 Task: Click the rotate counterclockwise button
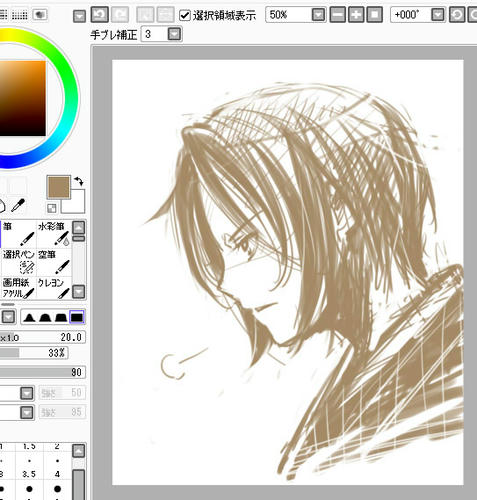[x=457, y=15]
